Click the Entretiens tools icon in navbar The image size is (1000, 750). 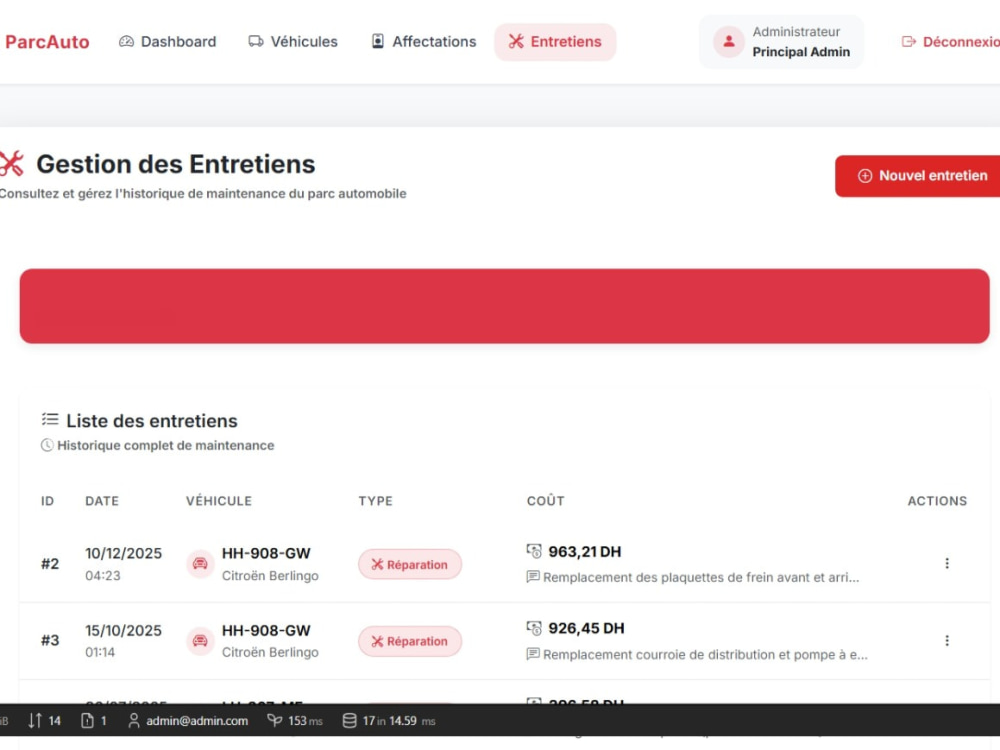(x=516, y=41)
